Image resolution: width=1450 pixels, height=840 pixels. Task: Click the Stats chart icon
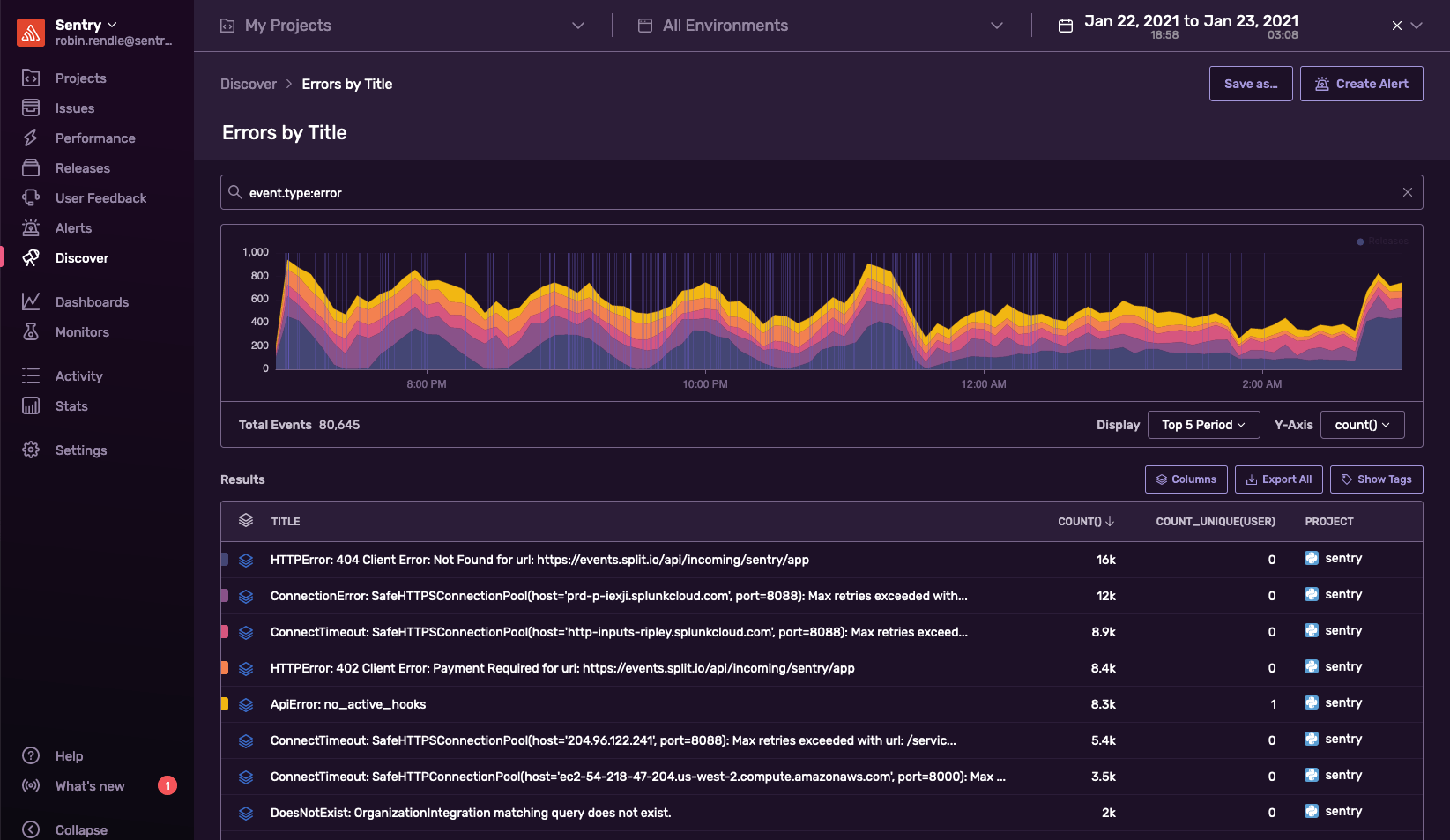tap(31, 405)
